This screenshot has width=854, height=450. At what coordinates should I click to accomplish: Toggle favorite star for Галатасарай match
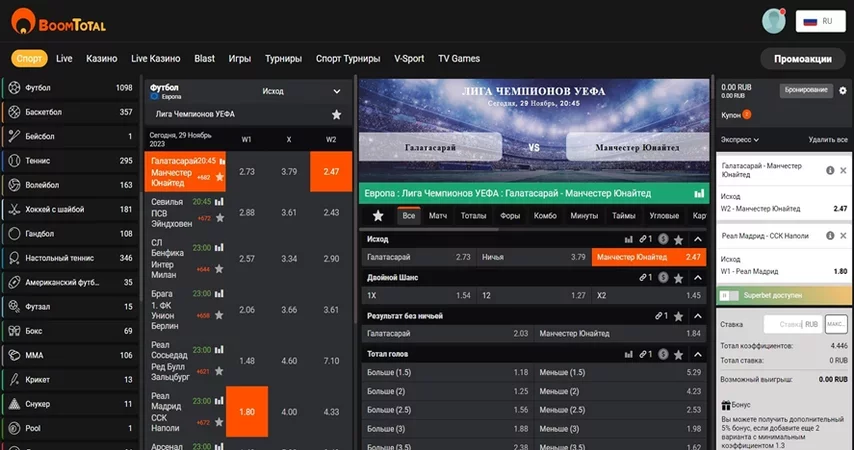coord(220,177)
